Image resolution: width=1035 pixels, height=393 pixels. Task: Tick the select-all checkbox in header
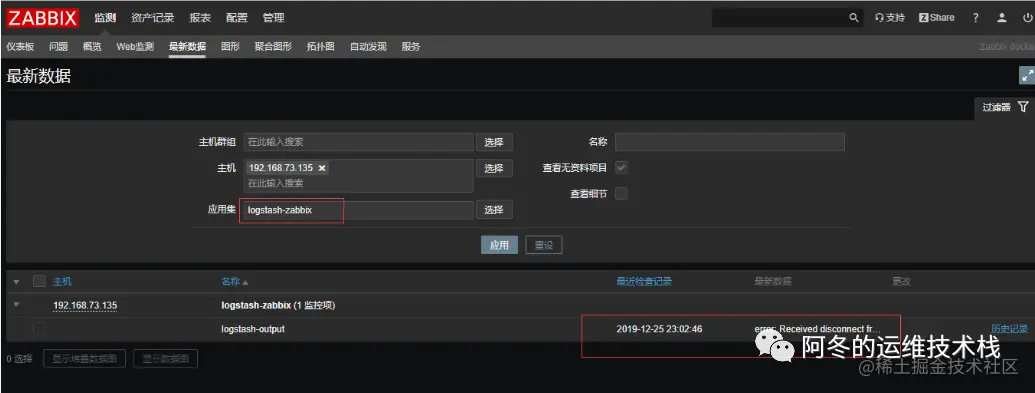pos(39,281)
